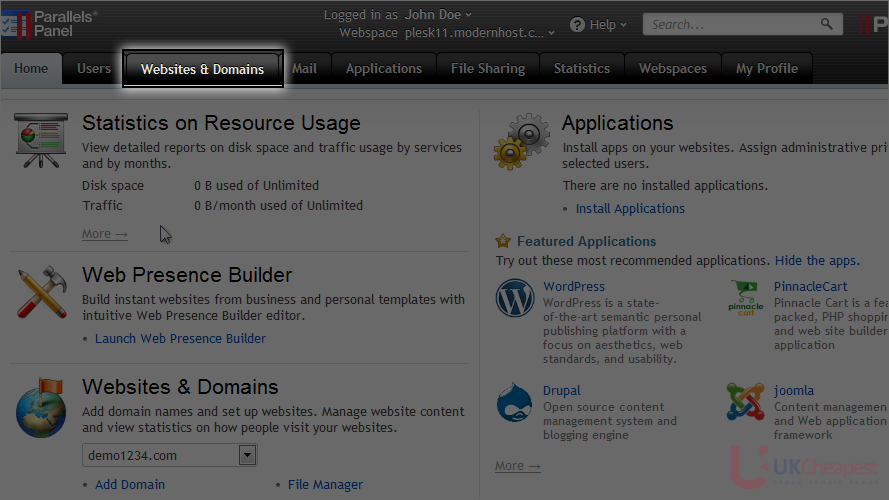Click Hide the apps link

tap(817, 261)
